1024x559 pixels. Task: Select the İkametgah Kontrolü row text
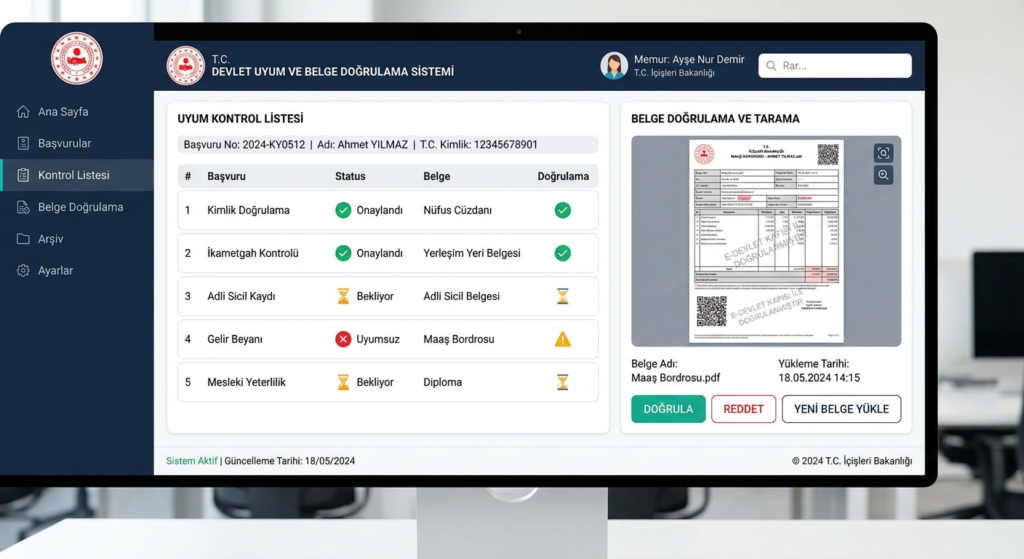[x=253, y=253]
